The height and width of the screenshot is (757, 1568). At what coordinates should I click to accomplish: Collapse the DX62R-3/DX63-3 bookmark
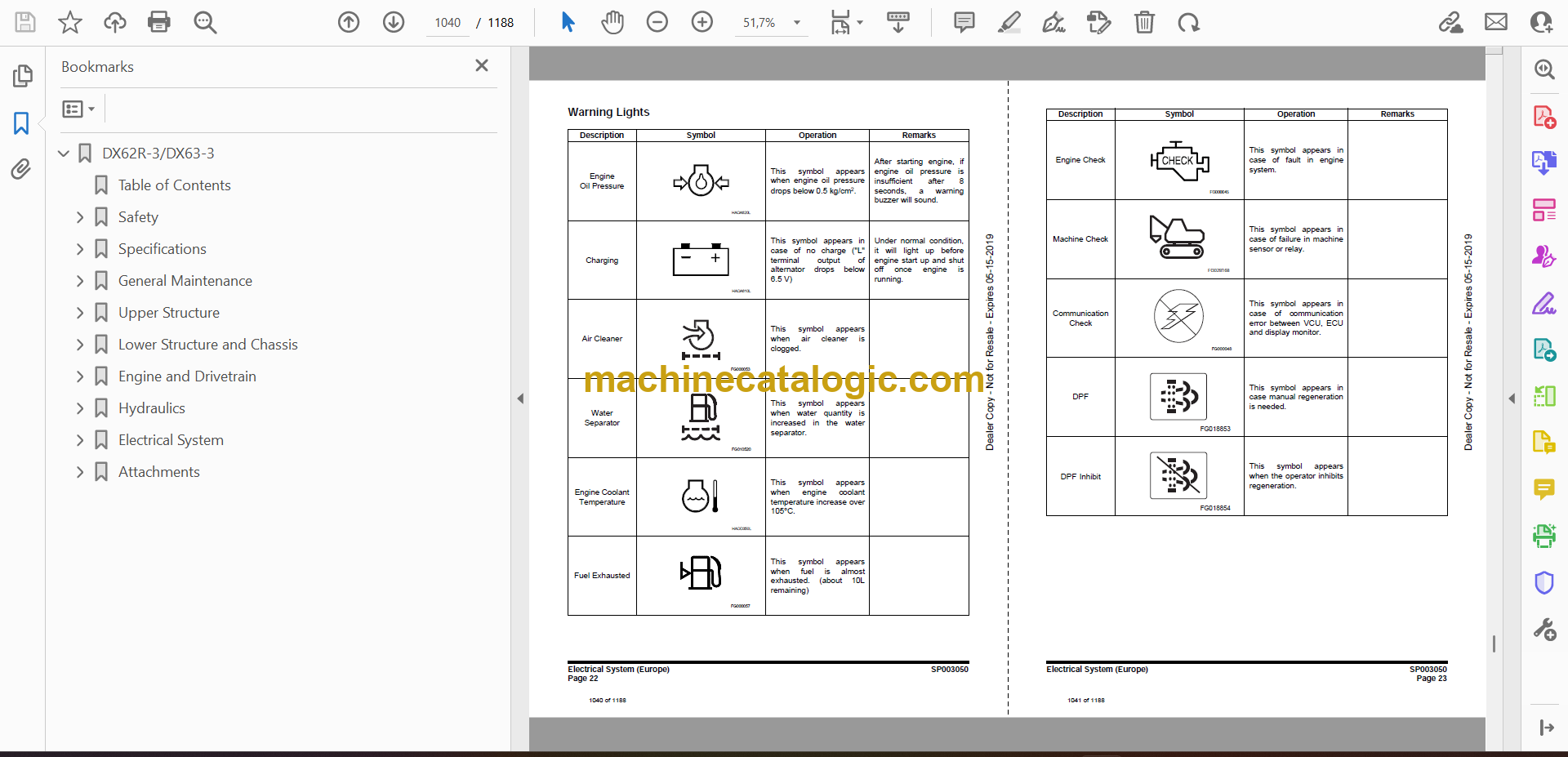pyautogui.click(x=64, y=154)
